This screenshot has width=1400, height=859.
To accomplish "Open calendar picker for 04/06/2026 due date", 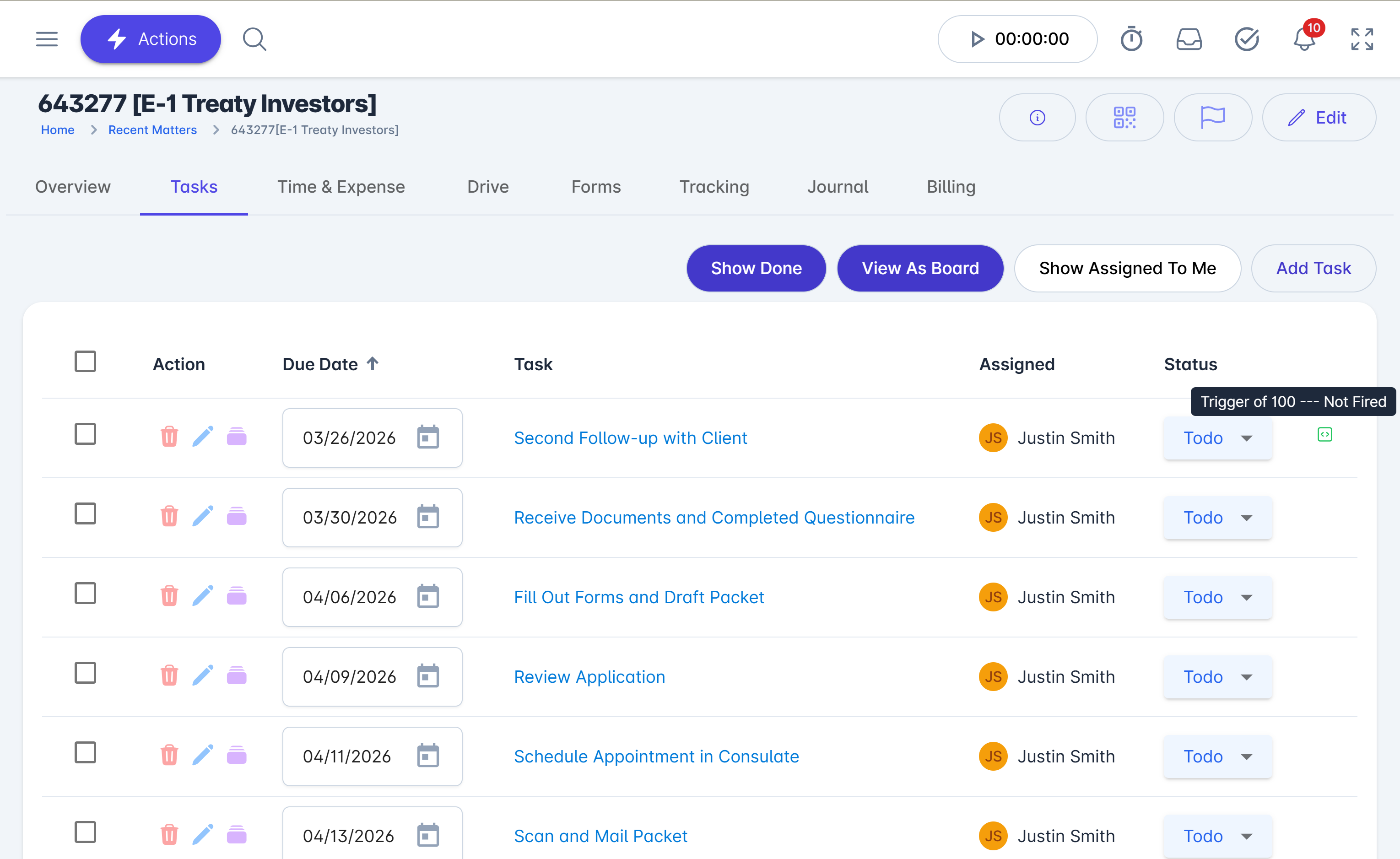I will 428,596.
